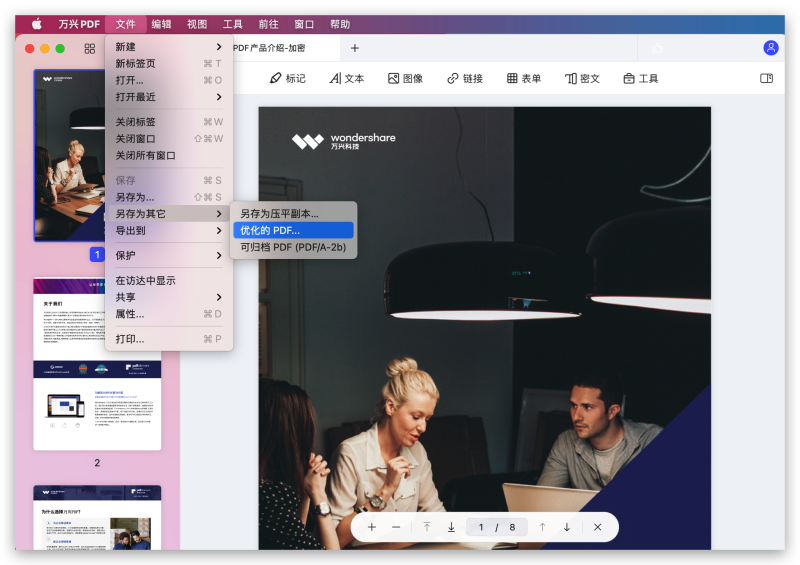Go to previous page arrow
This screenshot has height=565, width=800.
(542, 527)
